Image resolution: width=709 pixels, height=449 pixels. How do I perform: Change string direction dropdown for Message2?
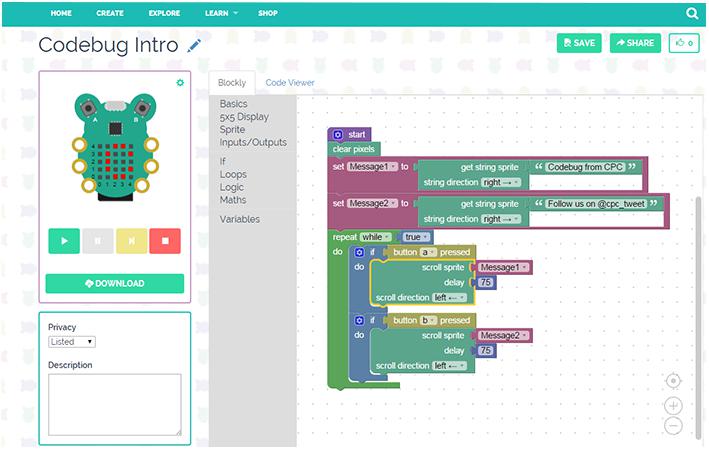point(501,219)
